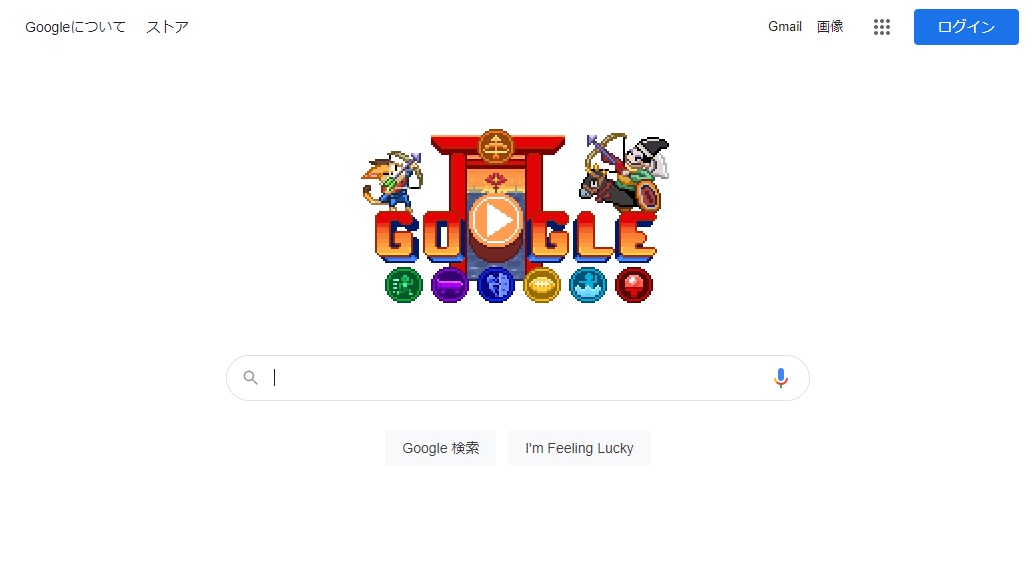Click the horseback archer character
The image size is (1033, 578).
[x=624, y=173]
